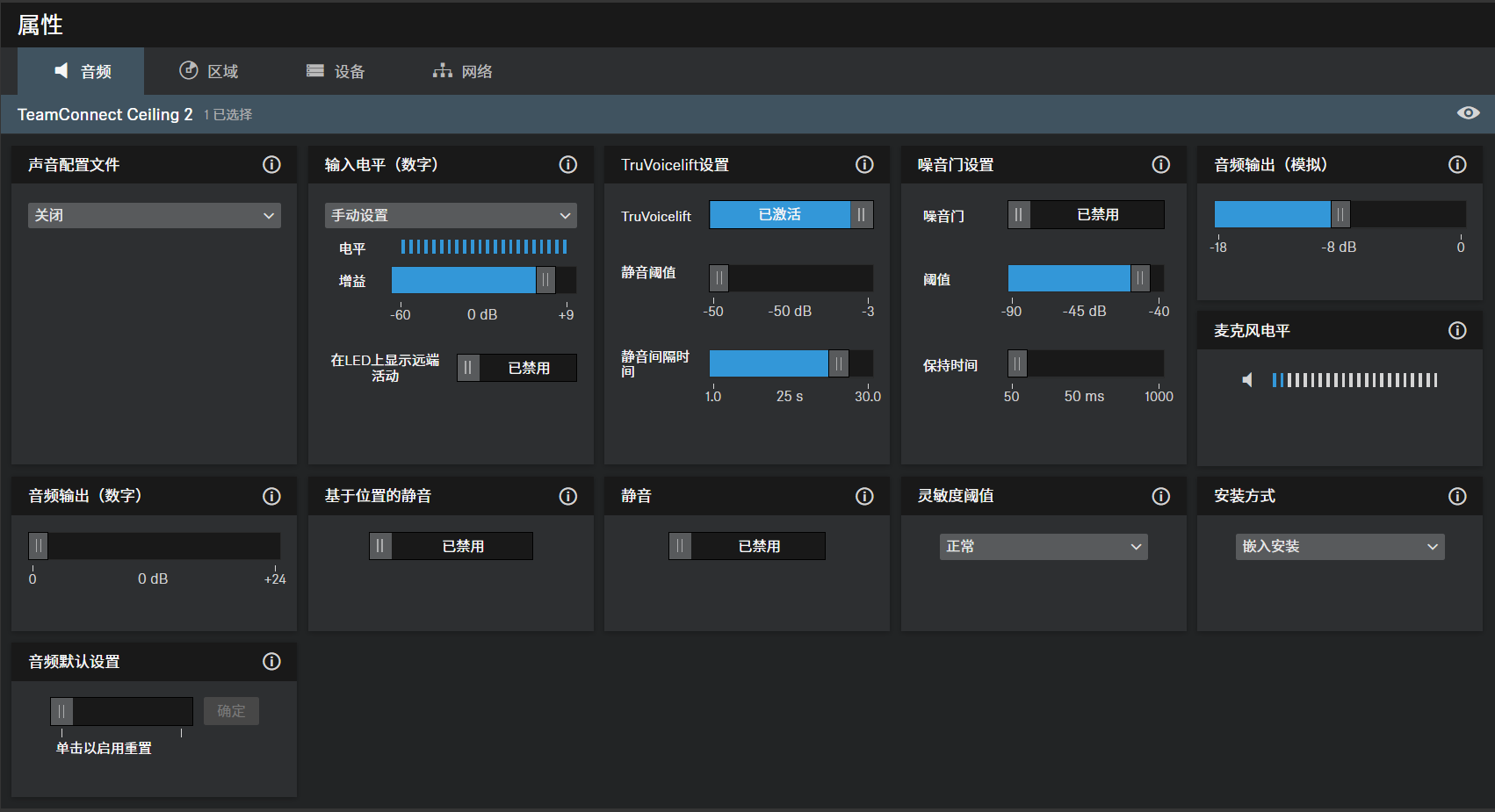The width and height of the screenshot is (1495, 812).
Task: Disable the TruVoicelift 已激活 switch
Action: coord(791,215)
